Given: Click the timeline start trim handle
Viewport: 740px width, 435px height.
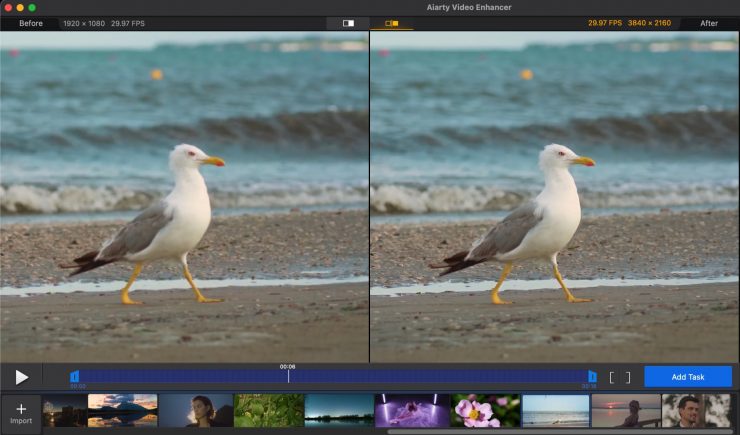Looking at the screenshot, I should click(75, 376).
